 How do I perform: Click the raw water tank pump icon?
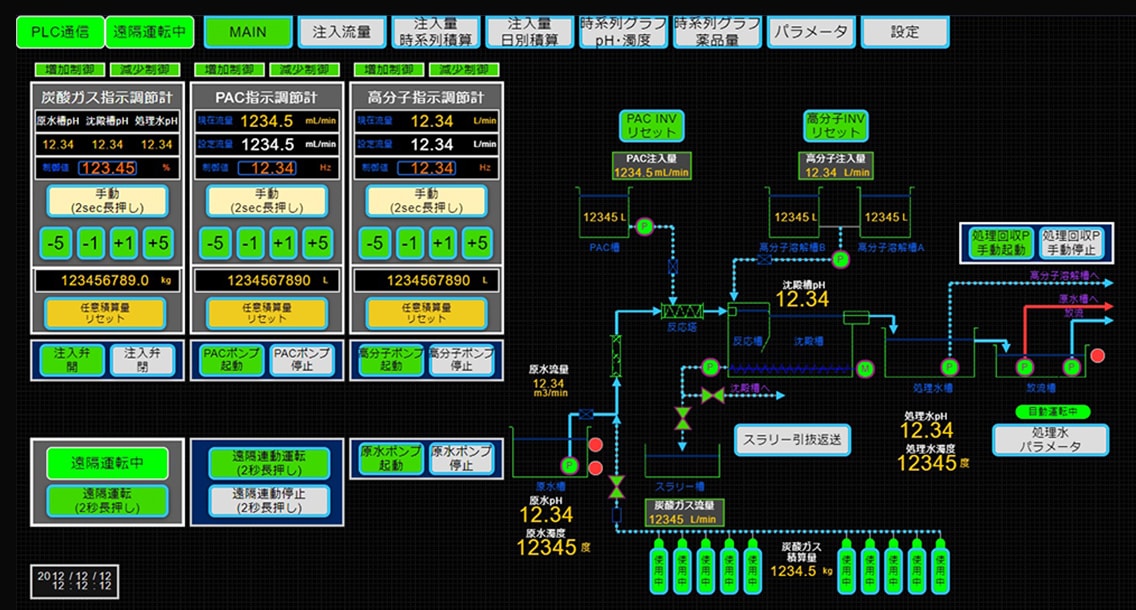569,465
